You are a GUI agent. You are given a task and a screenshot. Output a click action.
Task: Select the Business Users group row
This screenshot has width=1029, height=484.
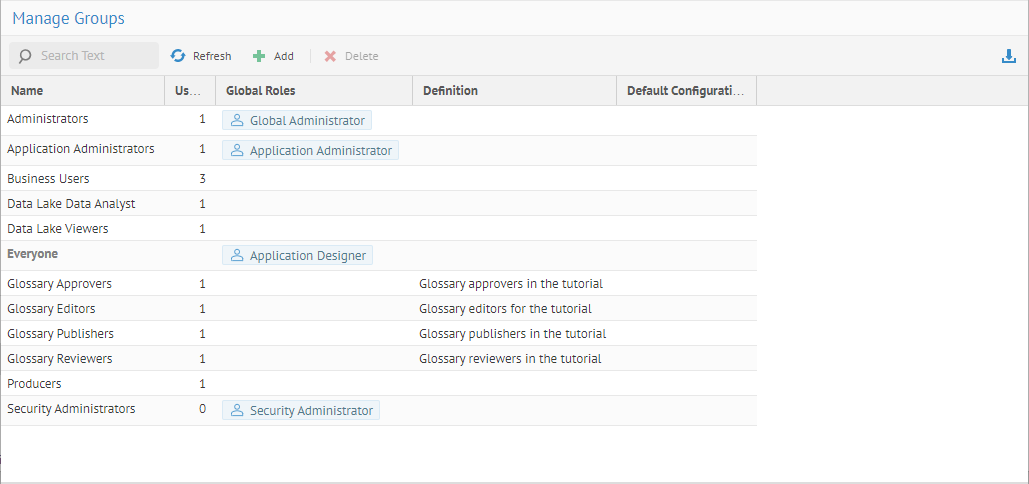48,179
